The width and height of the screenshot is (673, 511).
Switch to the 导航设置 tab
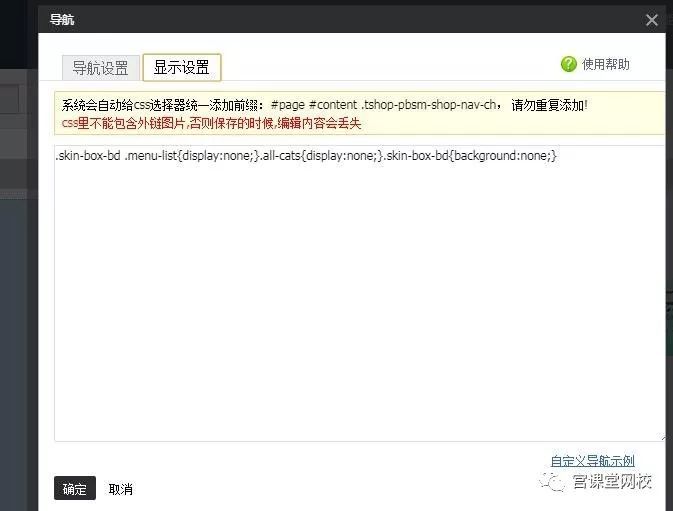click(x=100, y=68)
